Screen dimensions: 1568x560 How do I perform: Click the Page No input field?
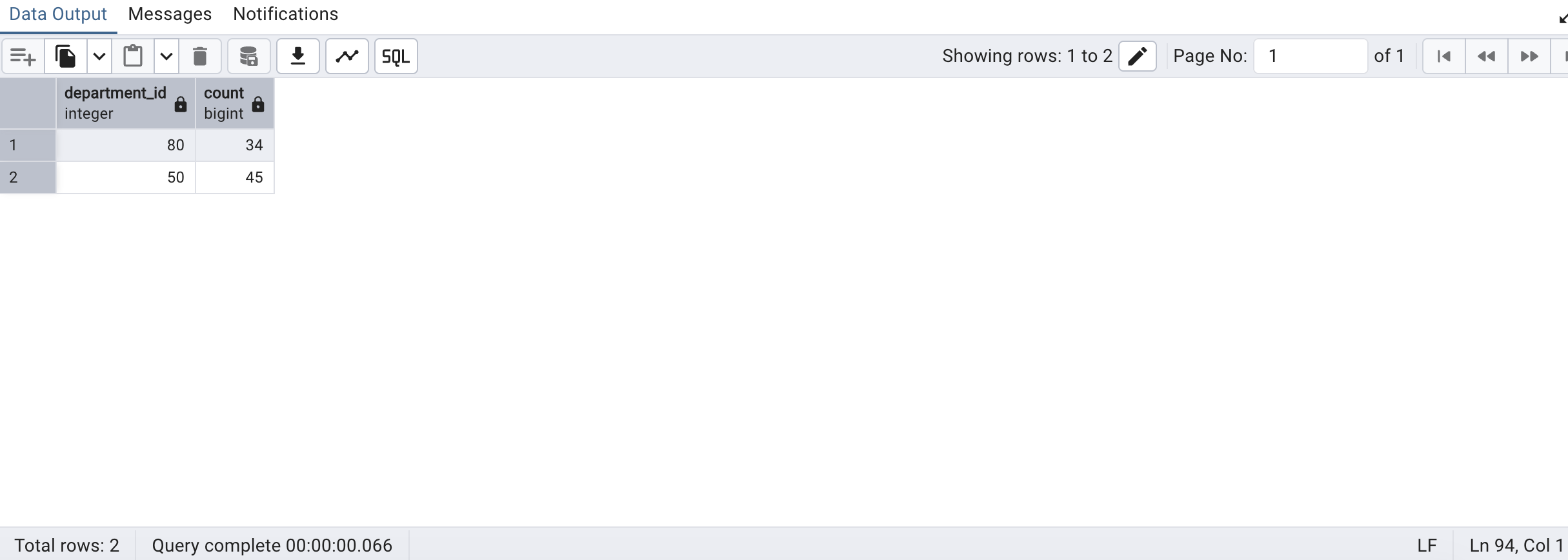(1310, 56)
